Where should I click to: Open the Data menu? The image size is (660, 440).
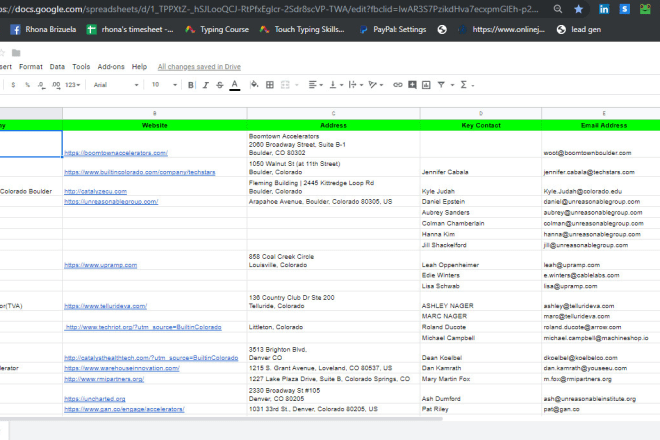(57, 67)
